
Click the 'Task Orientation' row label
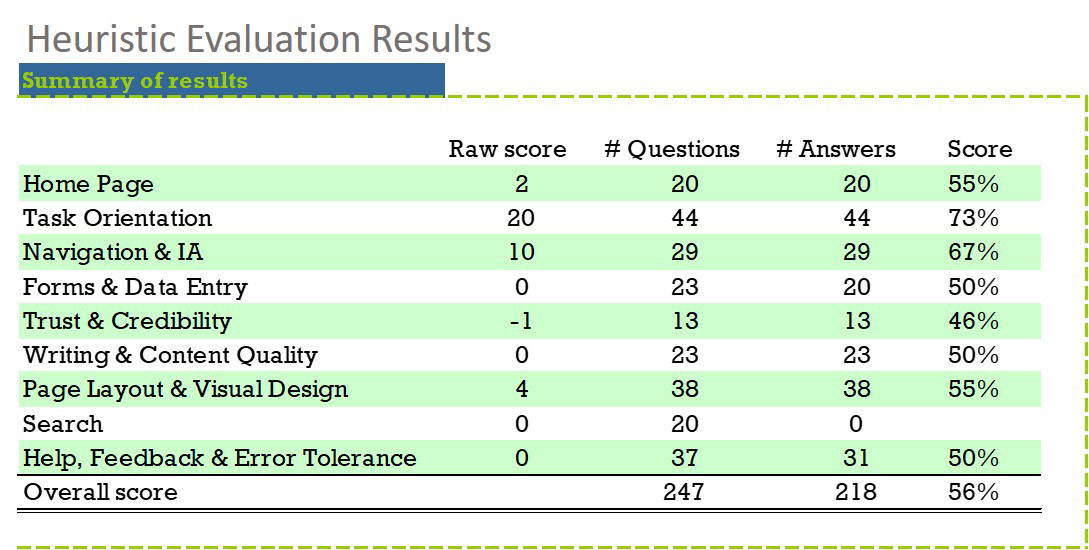point(117,218)
